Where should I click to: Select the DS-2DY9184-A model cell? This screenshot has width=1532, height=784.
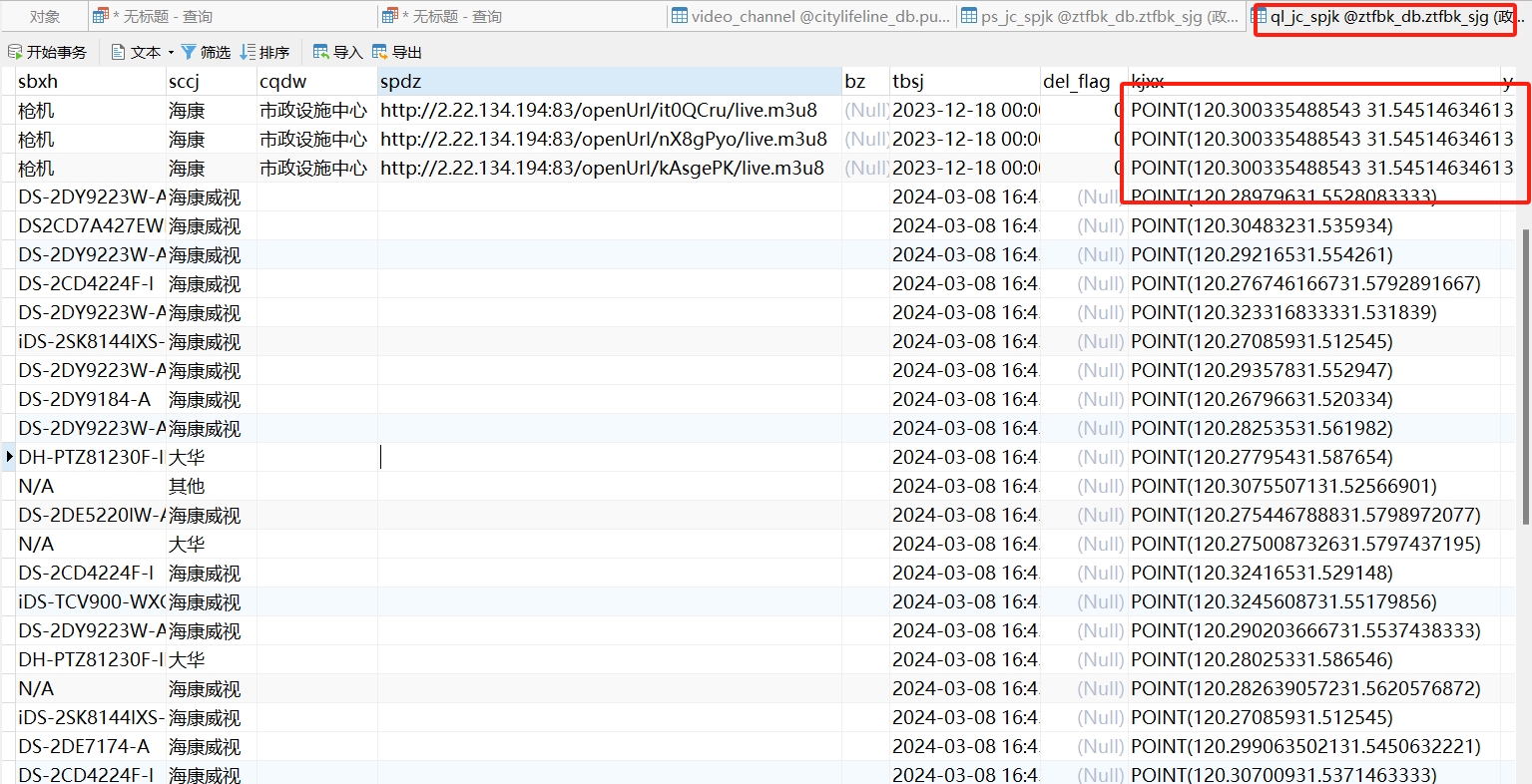tap(91, 399)
